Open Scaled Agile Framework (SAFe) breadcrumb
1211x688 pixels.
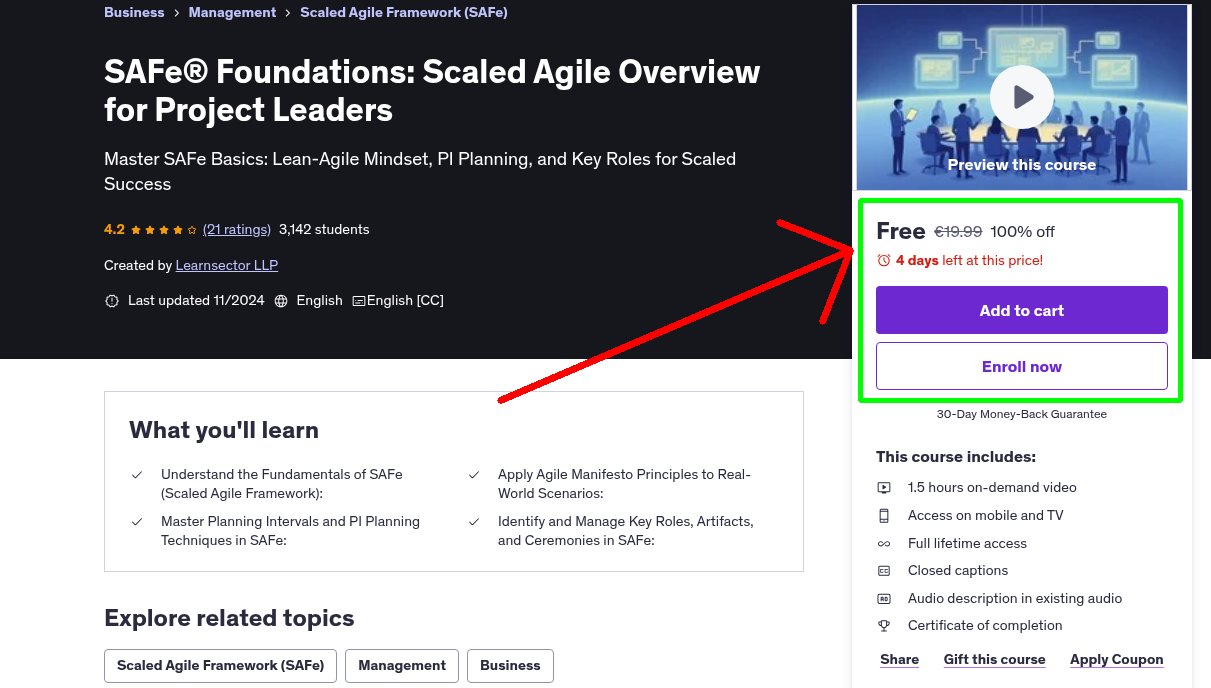404,12
